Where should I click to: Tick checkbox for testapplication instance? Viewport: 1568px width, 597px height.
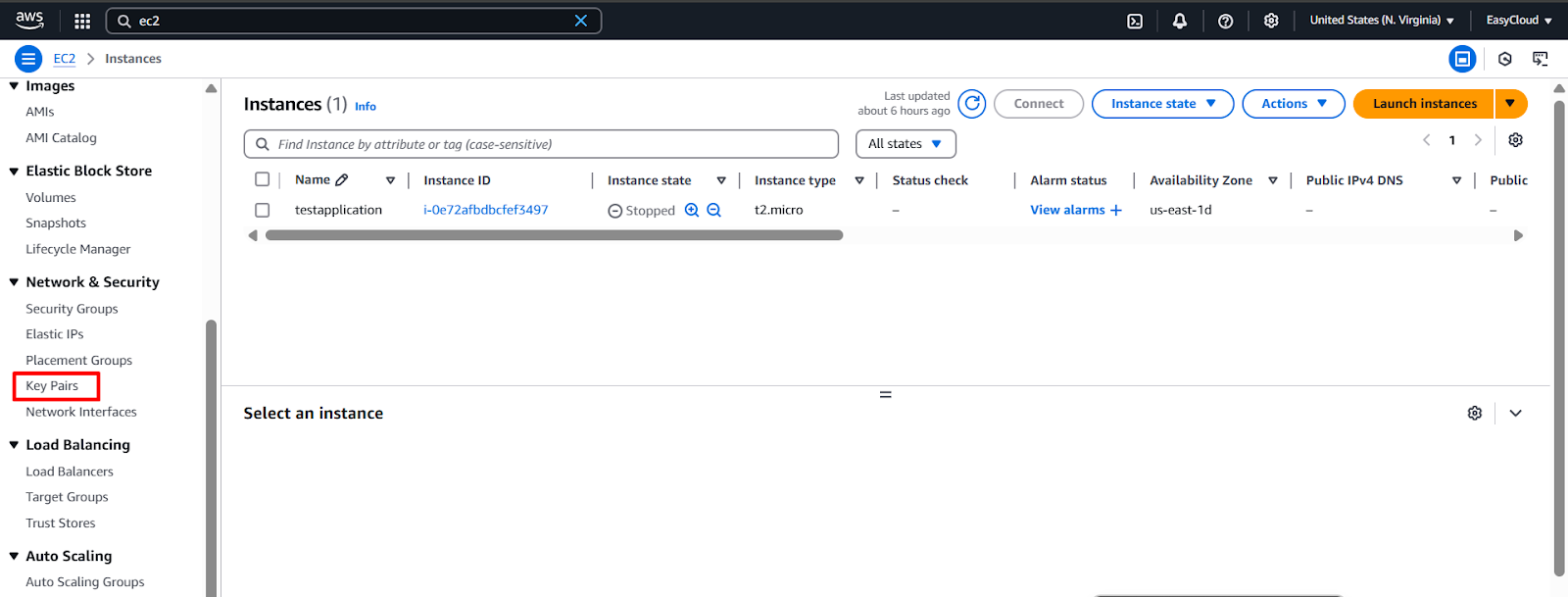point(262,210)
